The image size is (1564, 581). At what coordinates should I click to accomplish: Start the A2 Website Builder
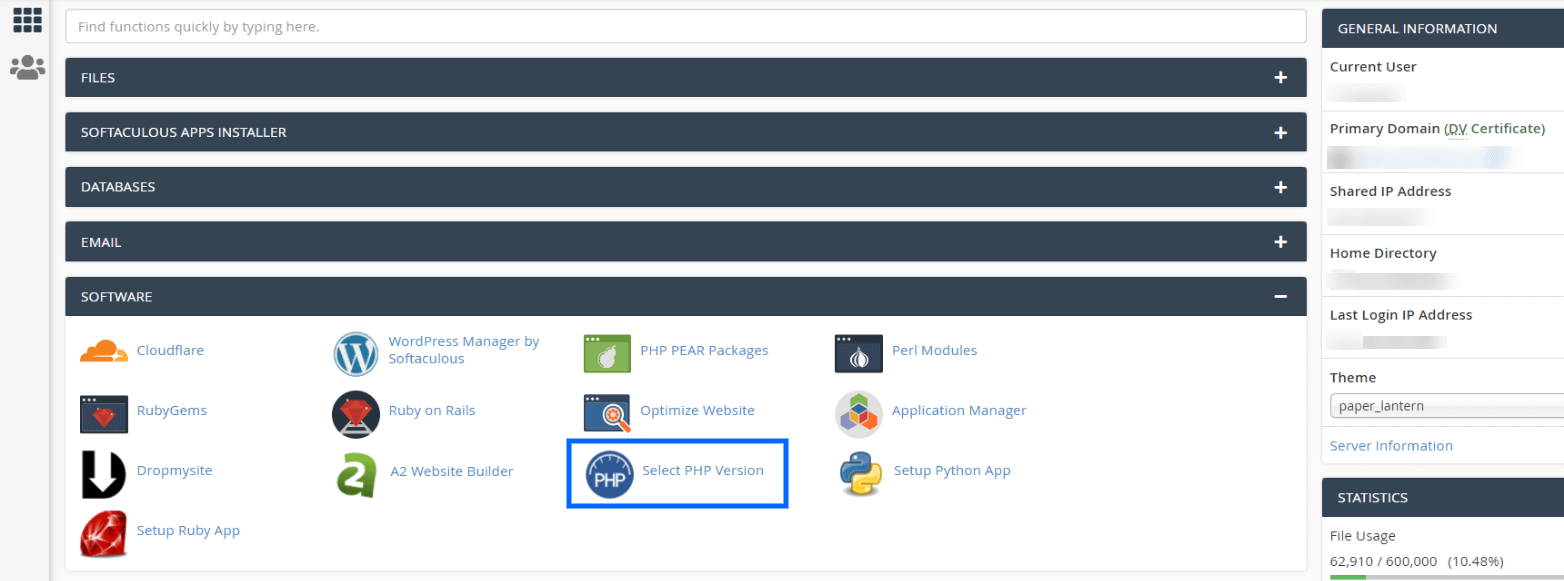pos(452,470)
